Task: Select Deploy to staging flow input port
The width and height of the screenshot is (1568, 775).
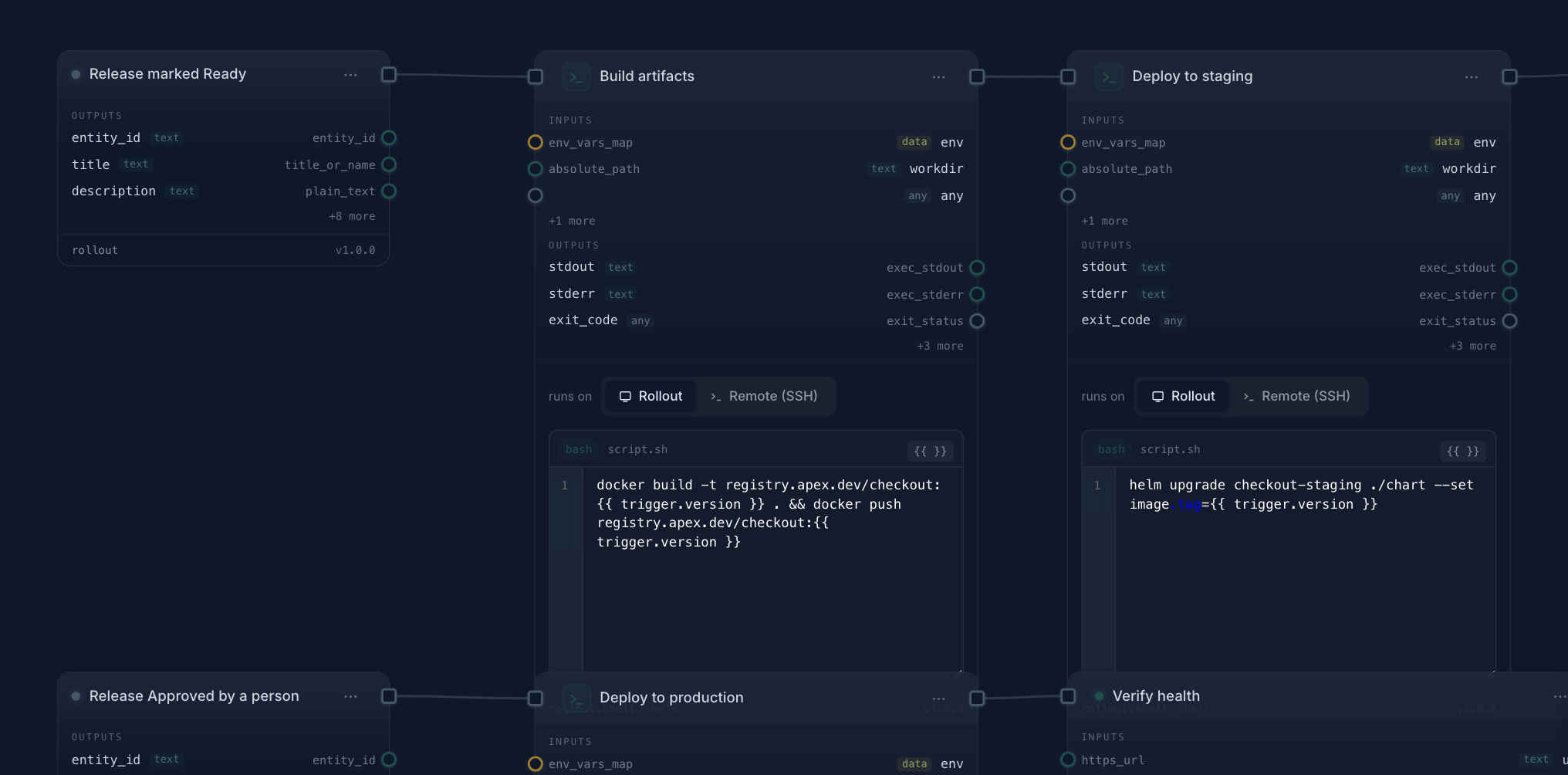Action: coord(1068,77)
